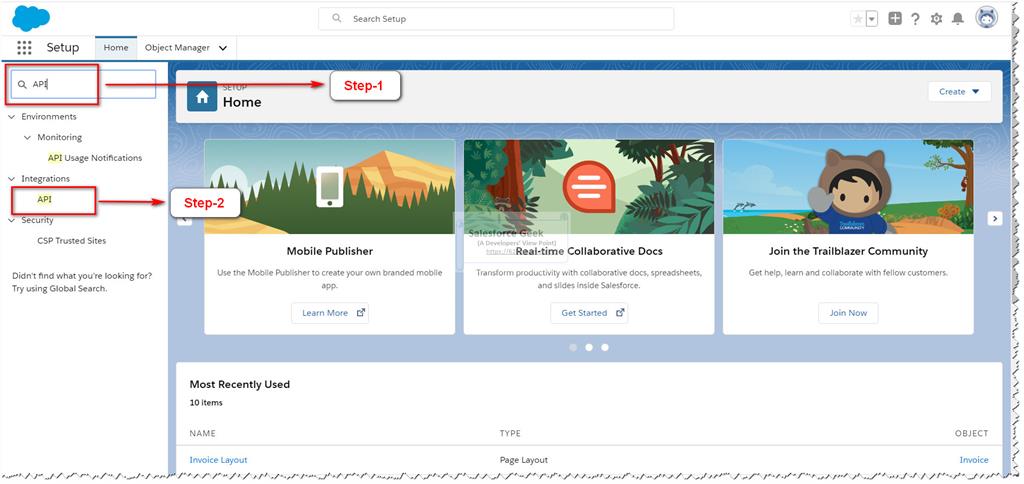The height and width of the screenshot is (484, 1024).
Task: Open the help question mark icon
Action: pos(916,19)
